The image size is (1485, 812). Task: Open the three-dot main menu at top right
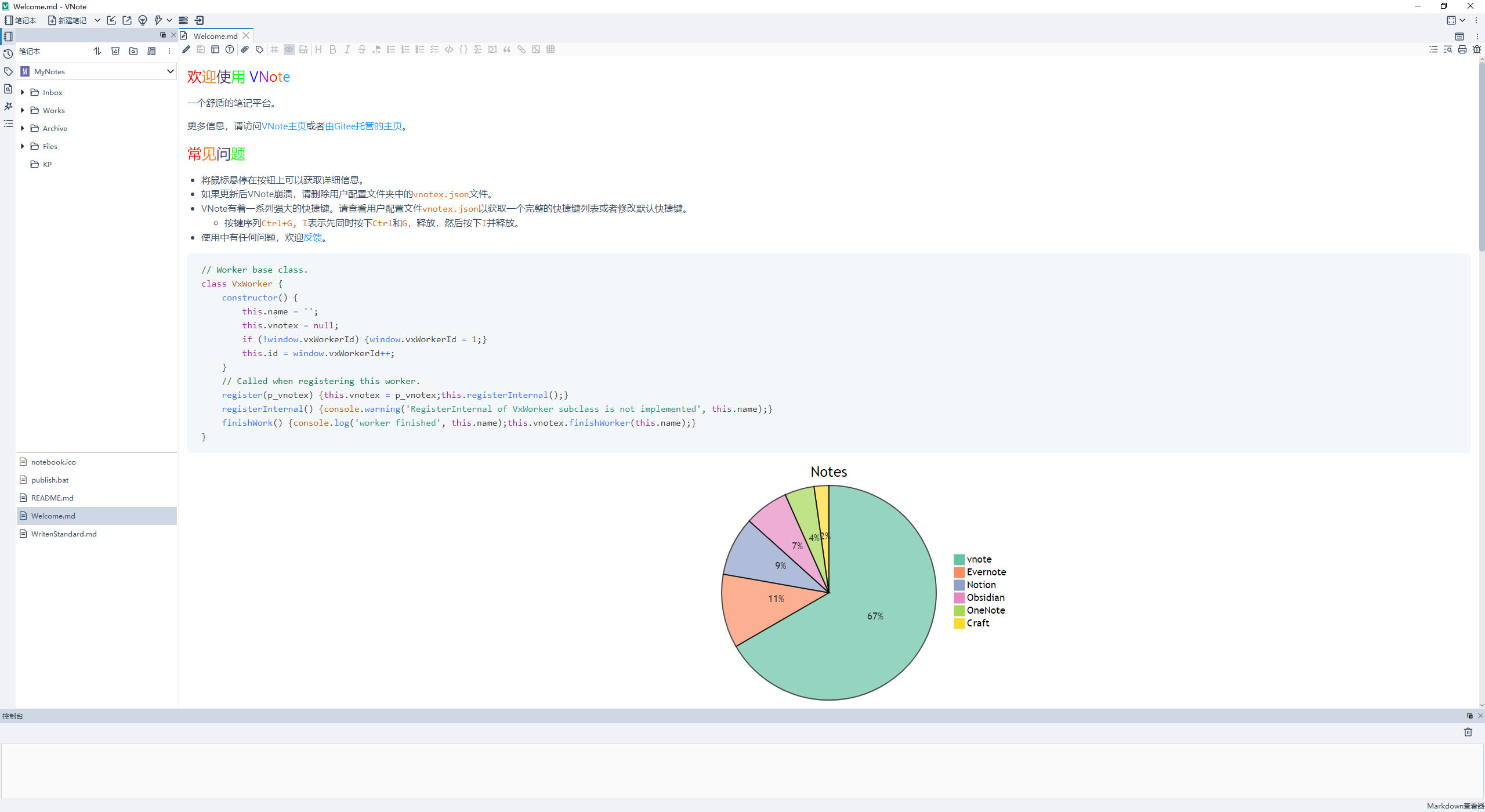[x=1476, y=20]
